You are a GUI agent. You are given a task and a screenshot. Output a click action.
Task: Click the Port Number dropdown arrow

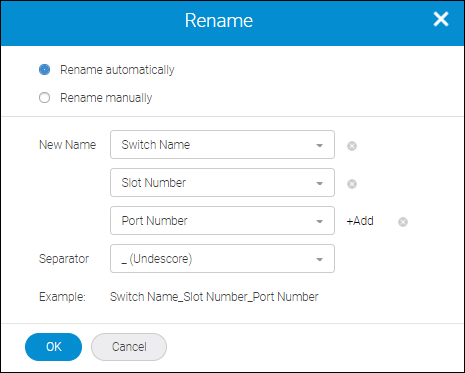click(x=319, y=221)
